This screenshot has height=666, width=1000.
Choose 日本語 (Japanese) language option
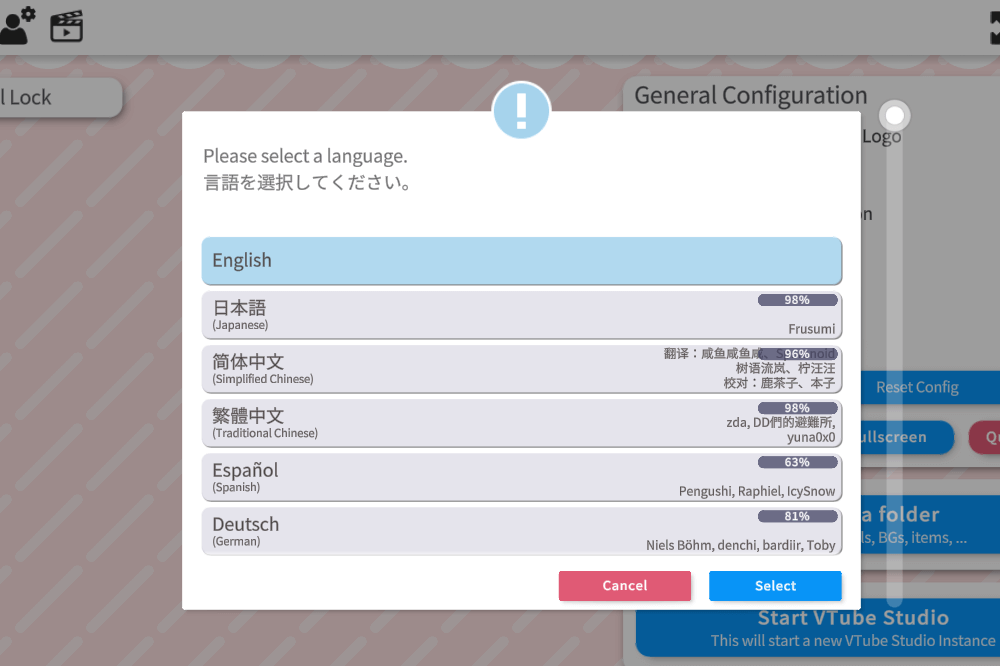click(521, 315)
